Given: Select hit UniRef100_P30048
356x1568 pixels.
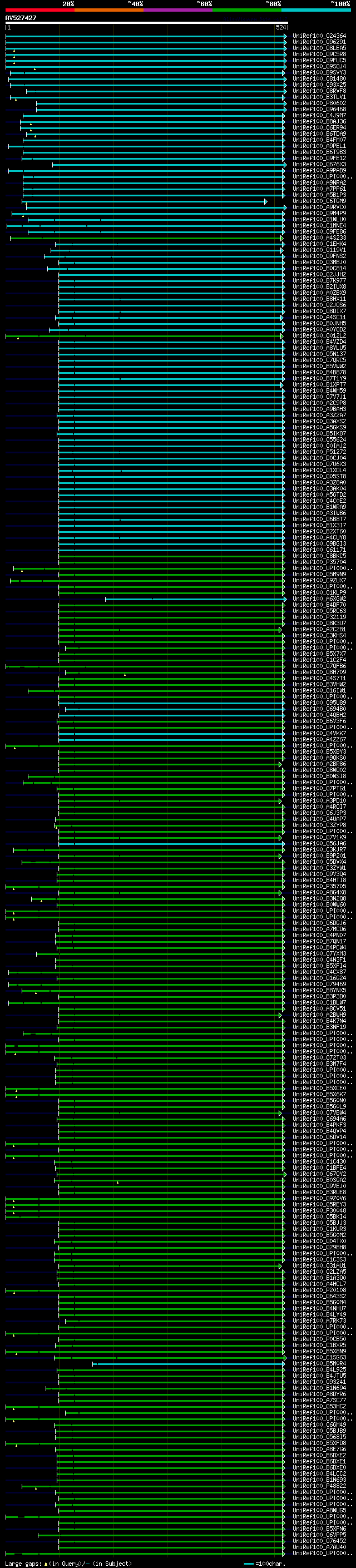Looking at the screenshot, I should pos(319,1211).
